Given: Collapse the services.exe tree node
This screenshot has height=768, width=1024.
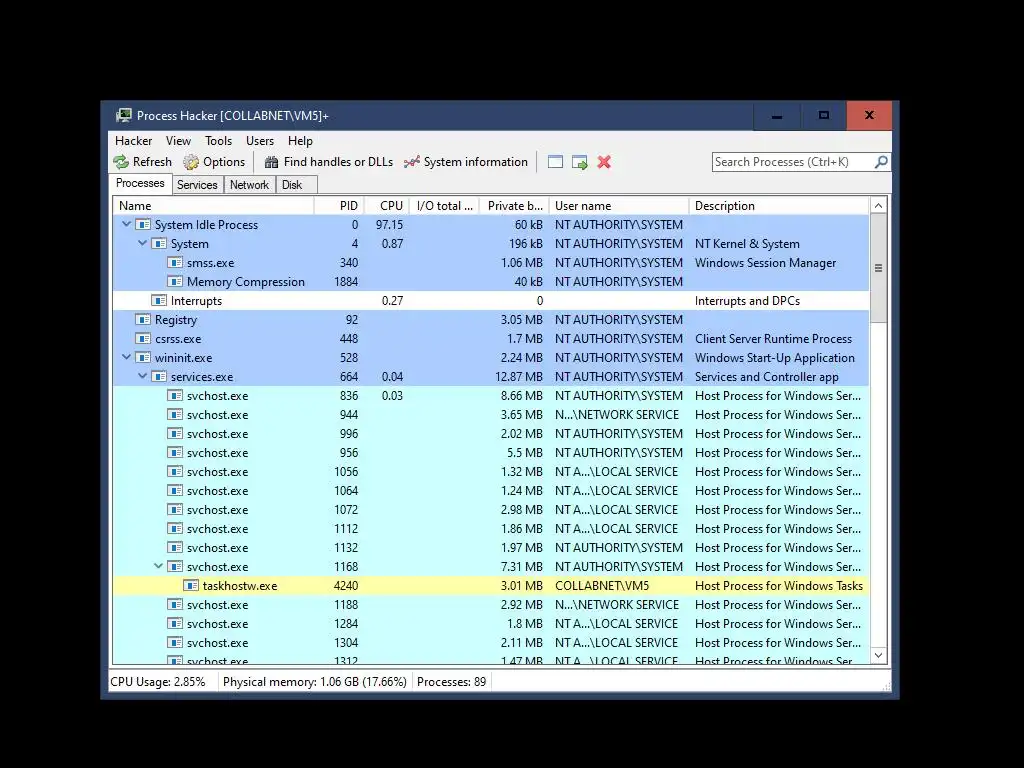Looking at the screenshot, I should coord(142,376).
